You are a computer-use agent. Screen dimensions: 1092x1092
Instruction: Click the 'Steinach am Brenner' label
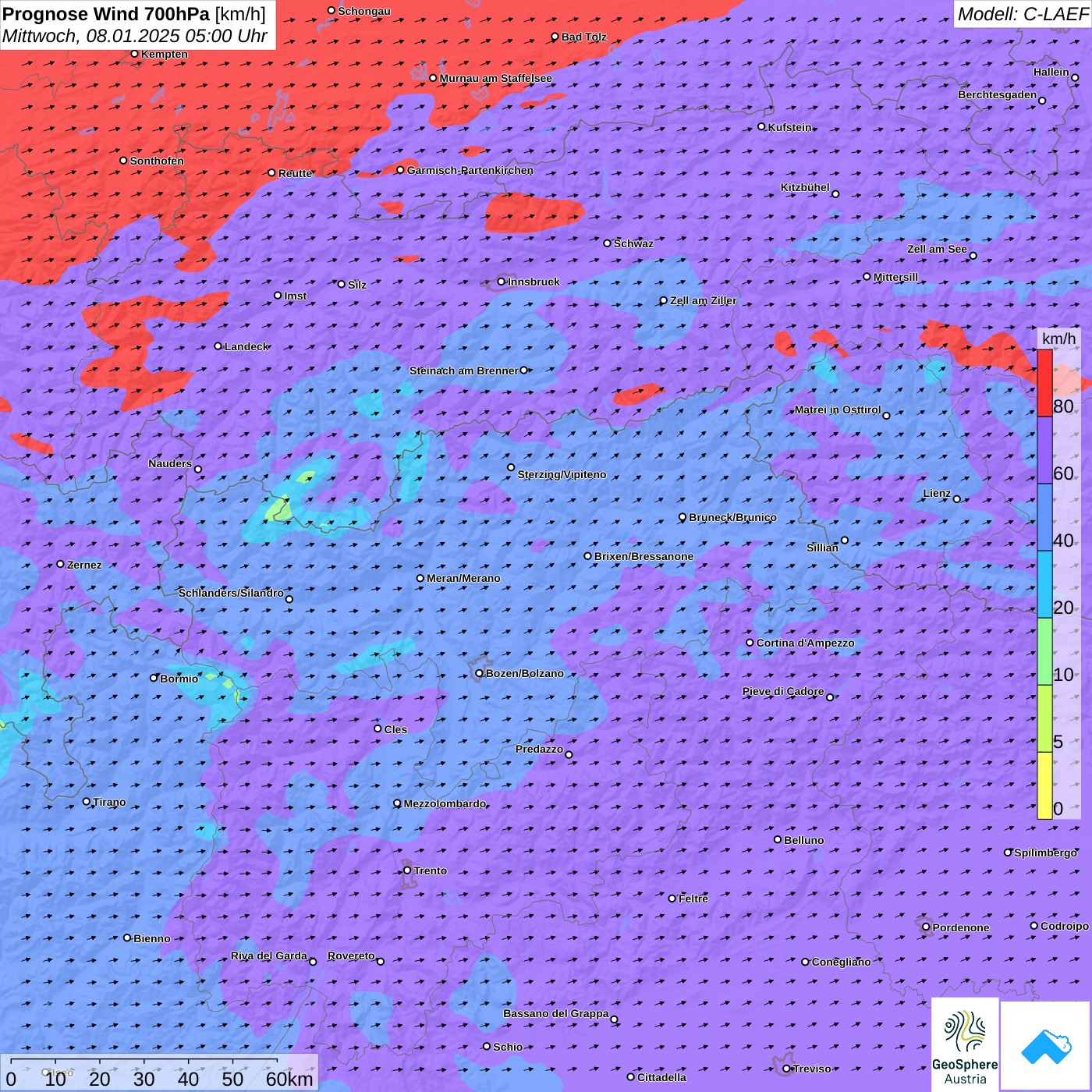point(464,370)
